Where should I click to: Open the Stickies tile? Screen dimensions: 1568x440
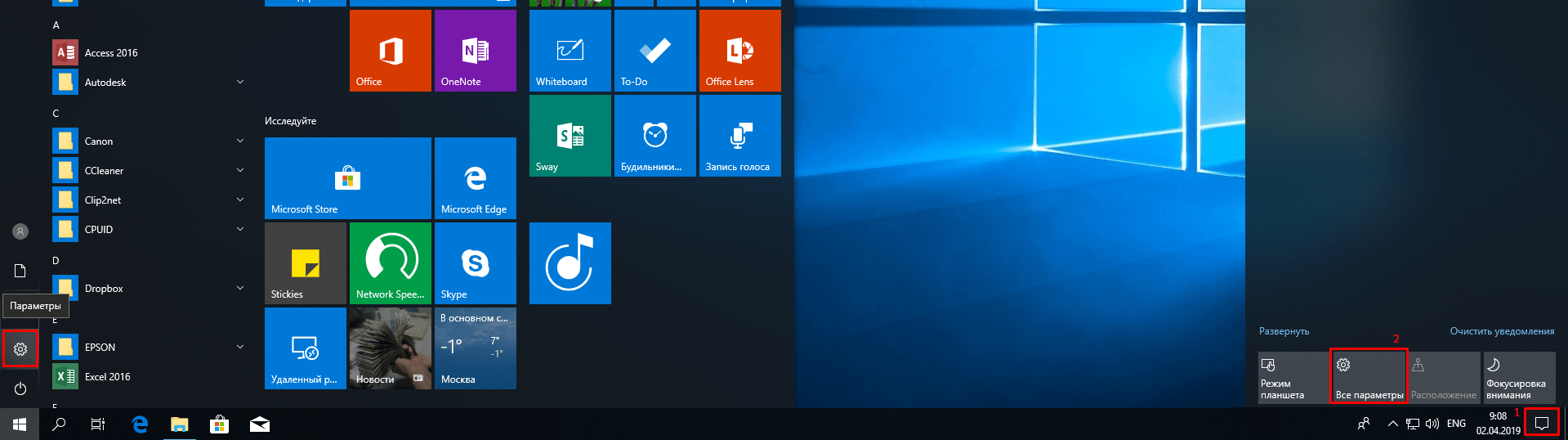tap(305, 263)
